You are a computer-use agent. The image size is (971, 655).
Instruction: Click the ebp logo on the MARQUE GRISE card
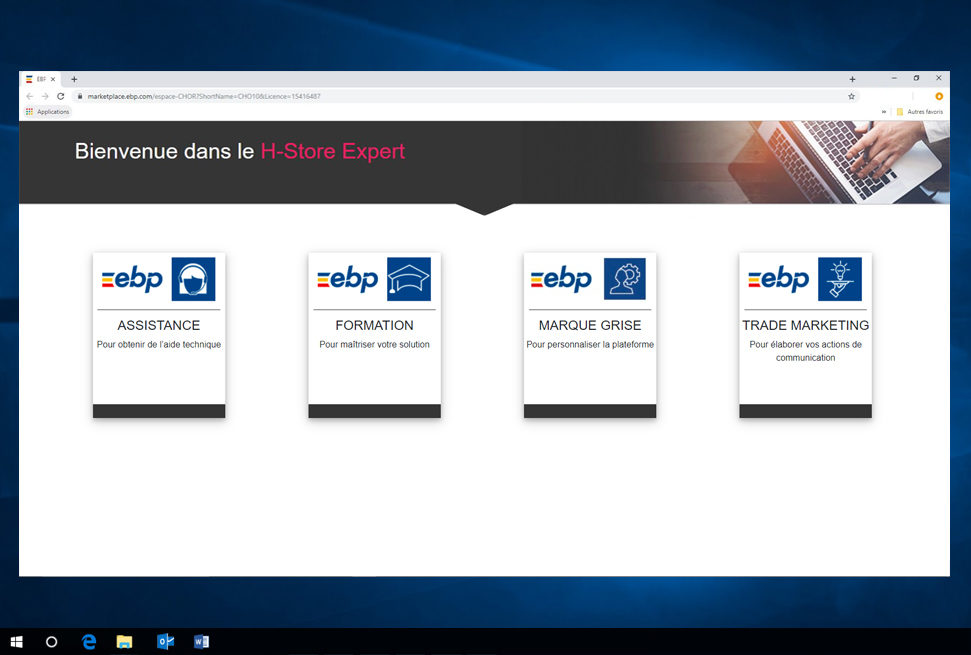tap(561, 279)
